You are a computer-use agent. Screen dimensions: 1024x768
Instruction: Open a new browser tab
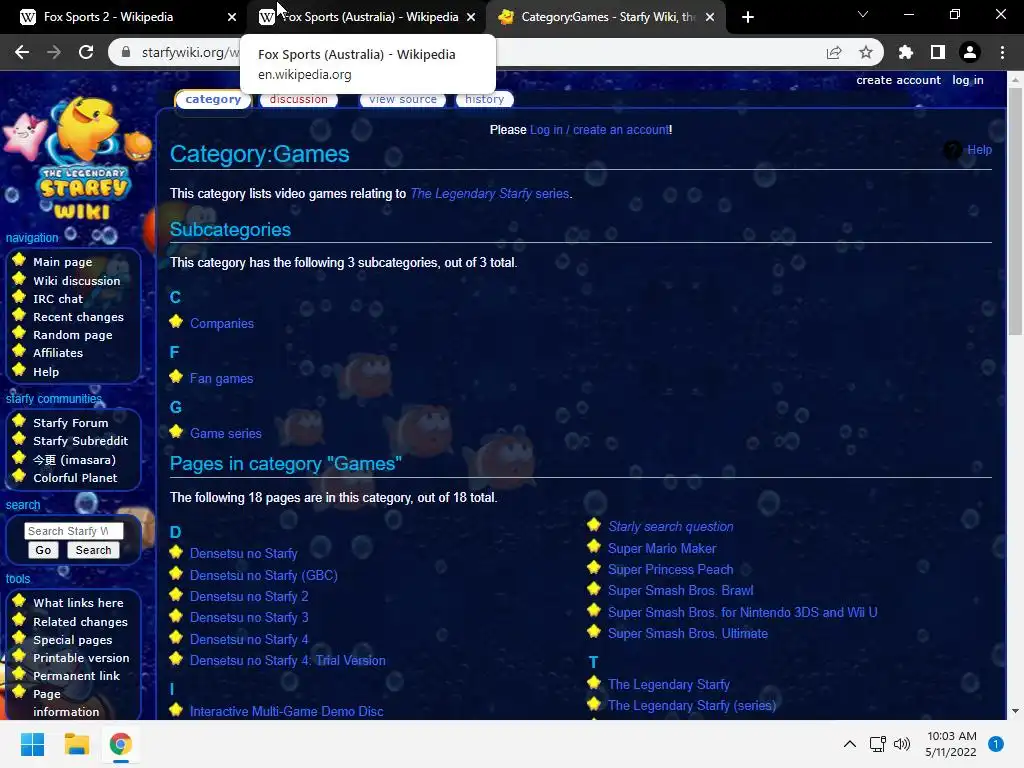pyautogui.click(x=748, y=17)
